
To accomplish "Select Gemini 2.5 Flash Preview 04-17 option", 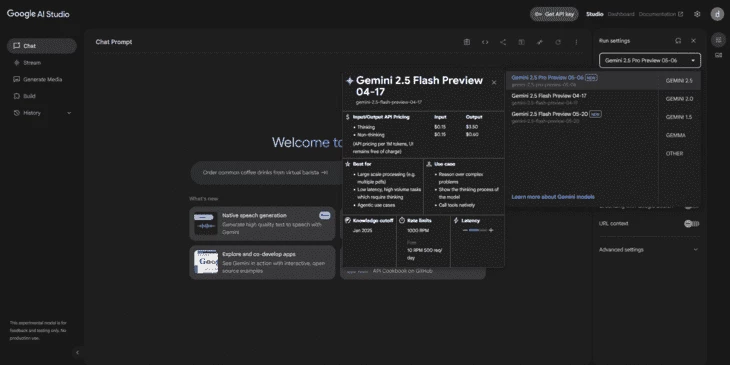I will click(x=582, y=99).
